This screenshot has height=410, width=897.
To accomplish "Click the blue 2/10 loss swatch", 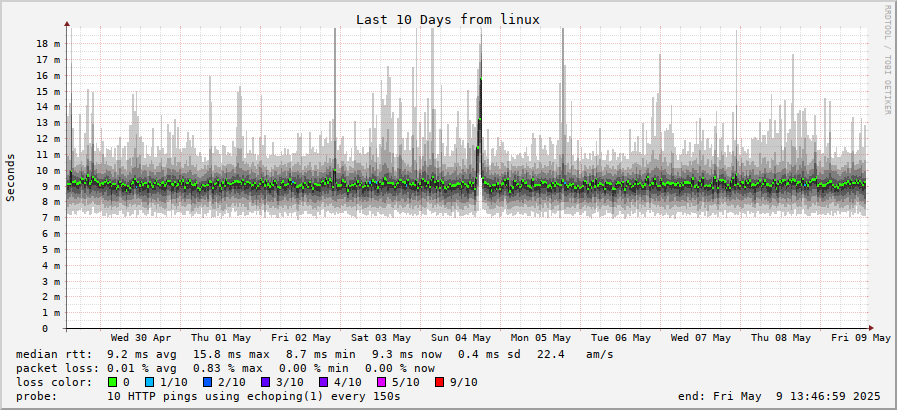I will (x=207, y=382).
